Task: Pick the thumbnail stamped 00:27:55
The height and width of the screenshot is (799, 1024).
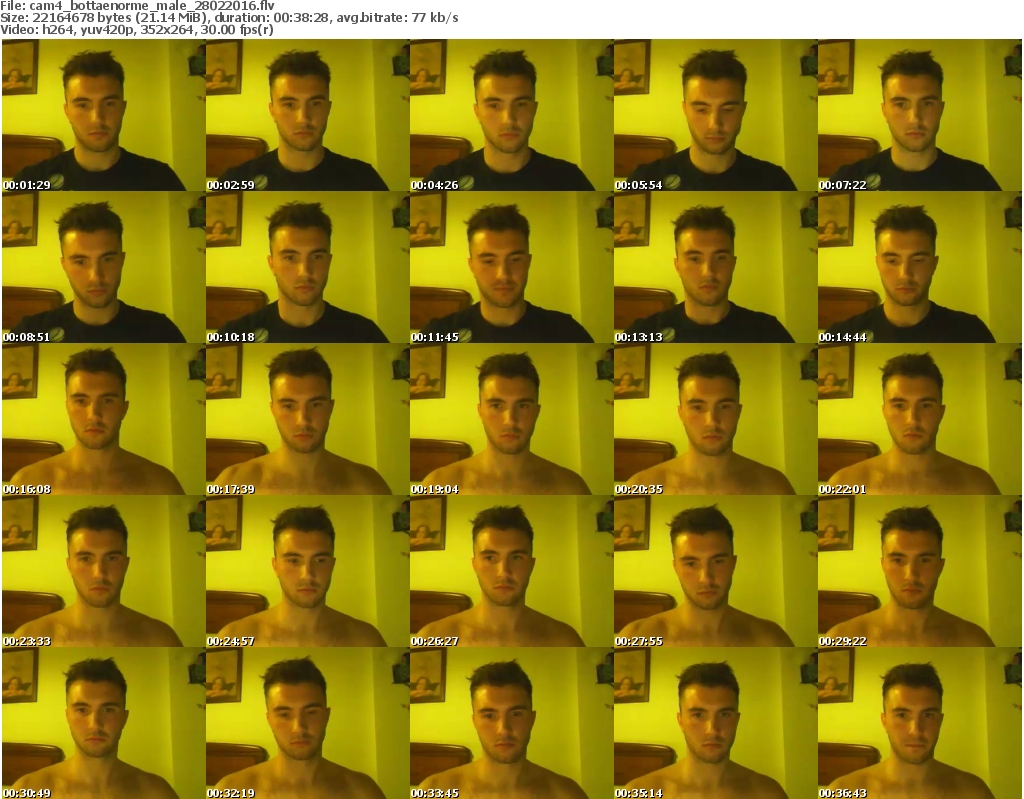Action: click(715, 572)
